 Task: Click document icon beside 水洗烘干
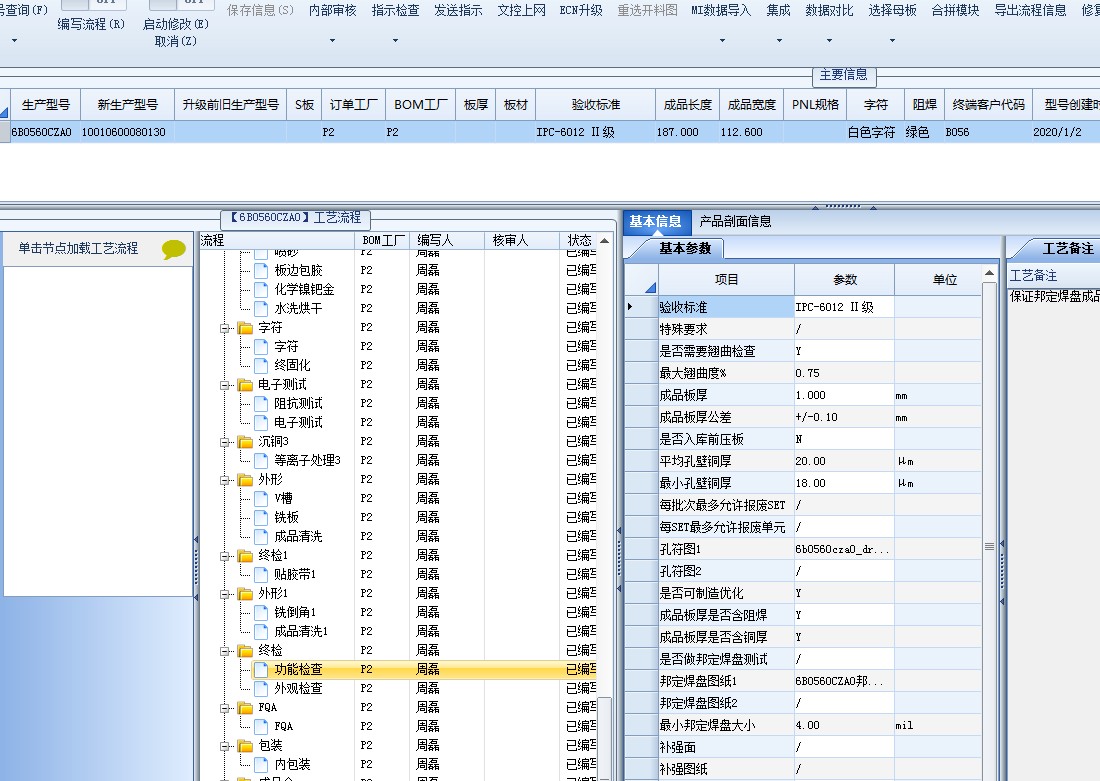[x=261, y=308]
